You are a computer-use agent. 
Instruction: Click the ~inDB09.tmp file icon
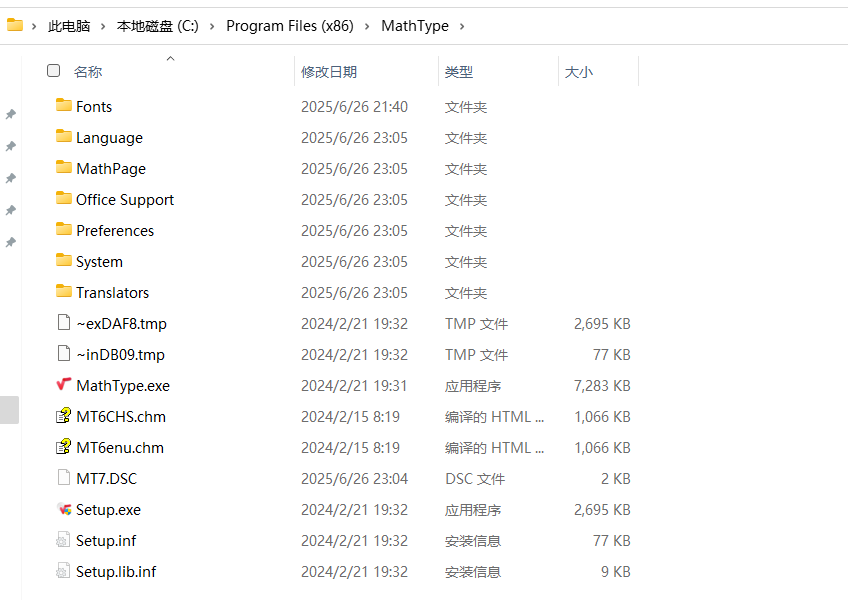[64, 353]
